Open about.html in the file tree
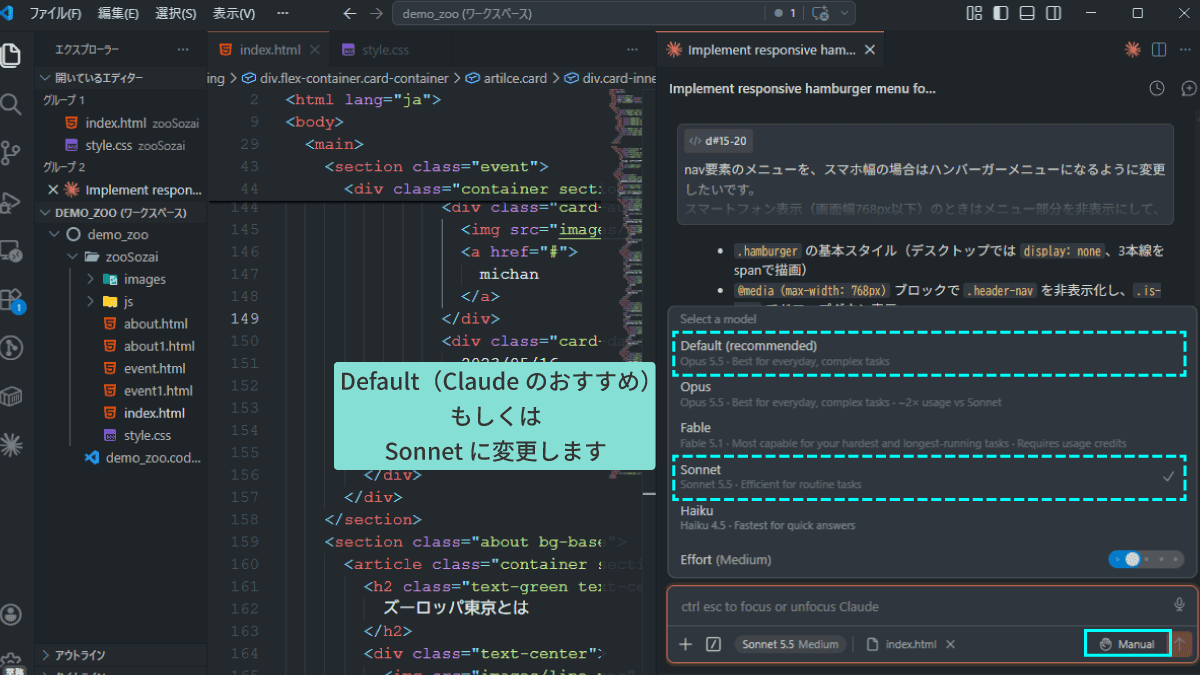This screenshot has height=675, width=1200. pos(155,323)
